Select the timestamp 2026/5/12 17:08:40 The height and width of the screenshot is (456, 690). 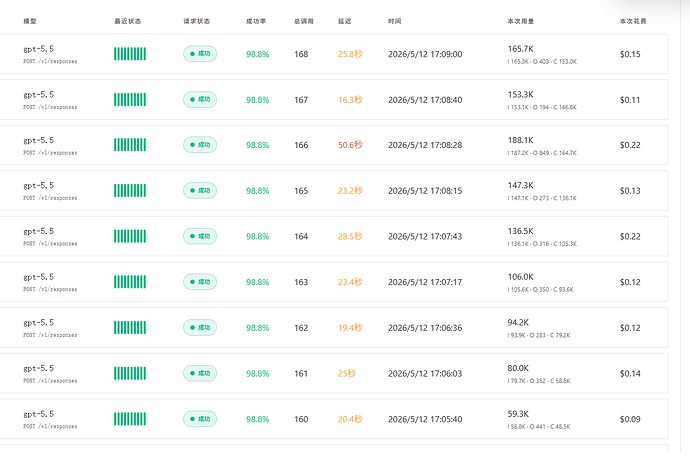[425, 100]
